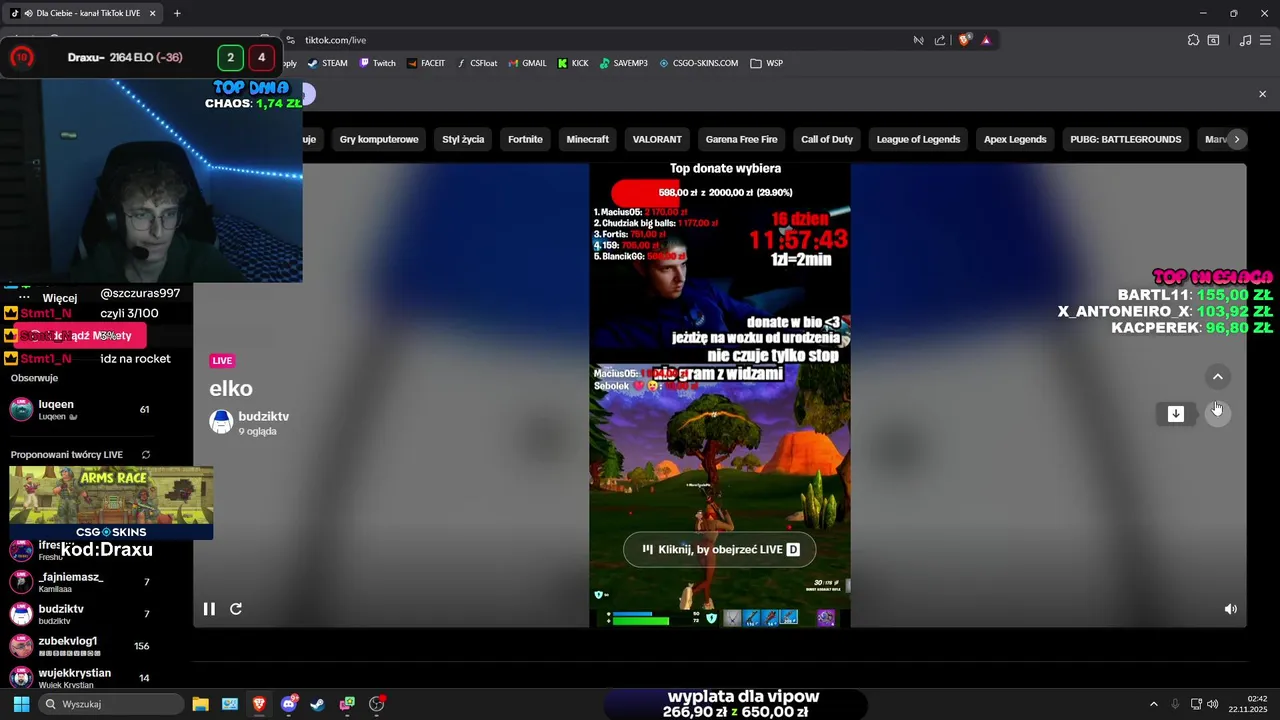Open Brave Shields icon
The image size is (1280, 720).
(x=965, y=40)
